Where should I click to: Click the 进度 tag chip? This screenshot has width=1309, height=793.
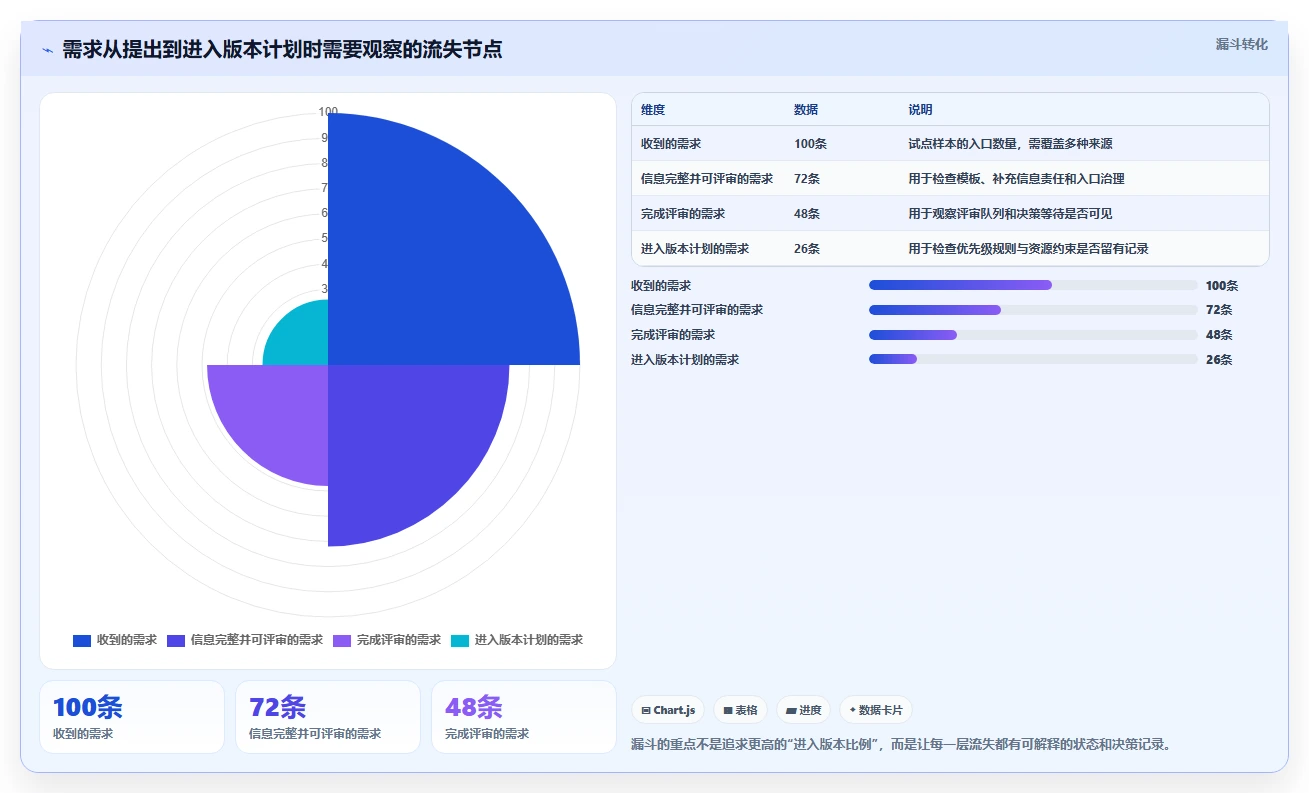[803, 710]
